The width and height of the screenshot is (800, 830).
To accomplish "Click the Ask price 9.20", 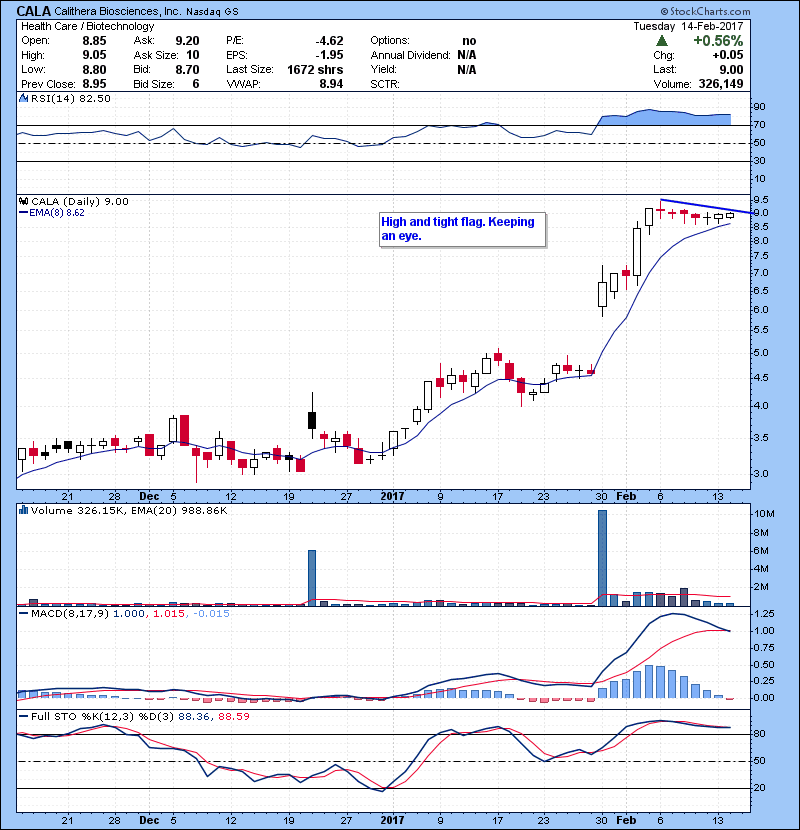I will [187, 41].
